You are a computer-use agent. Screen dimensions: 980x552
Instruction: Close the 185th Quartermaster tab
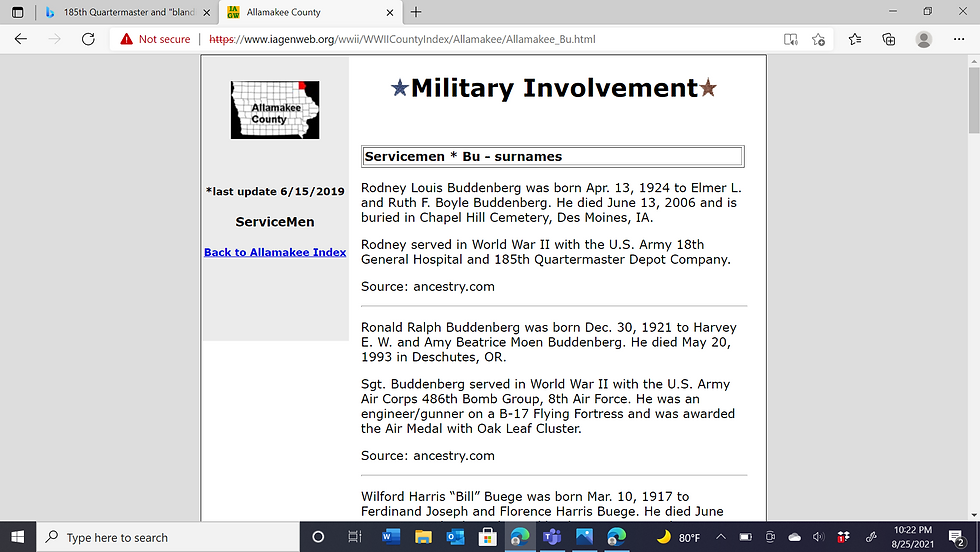[x=207, y=13]
